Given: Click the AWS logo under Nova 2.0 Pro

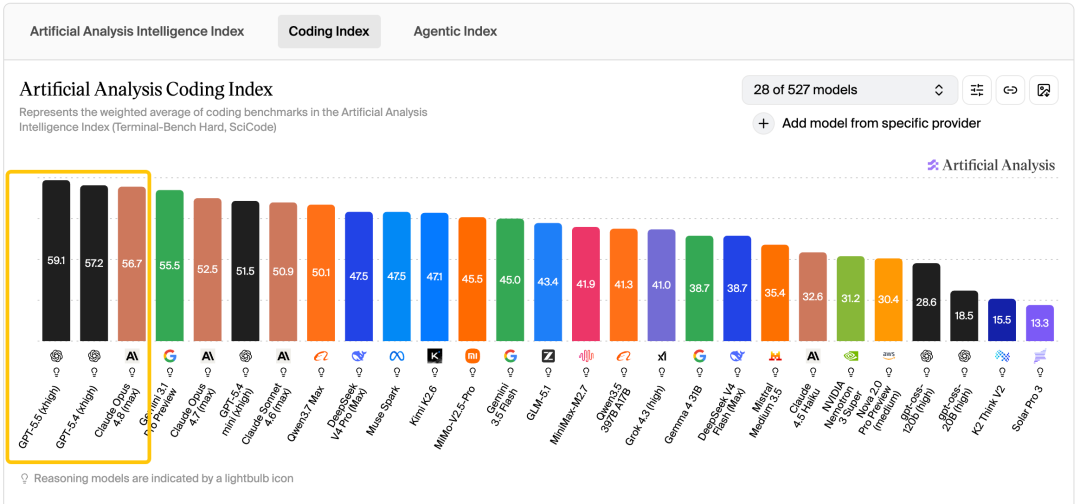Looking at the screenshot, I should [x=889, y=356].
